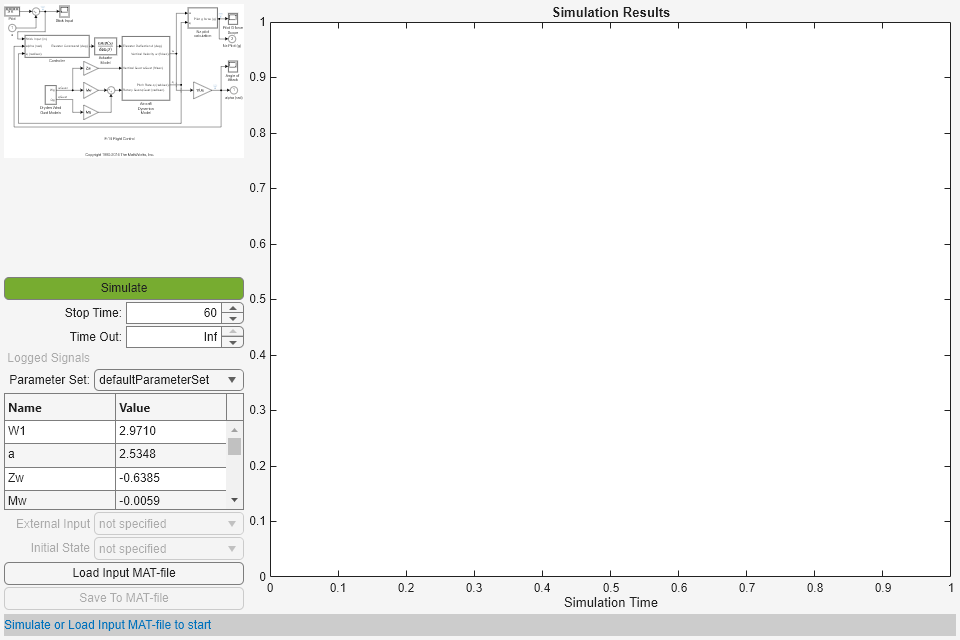960x640 pixels.
Task: Click the Save To MAT-file button
Action: [x=124, y=598]
